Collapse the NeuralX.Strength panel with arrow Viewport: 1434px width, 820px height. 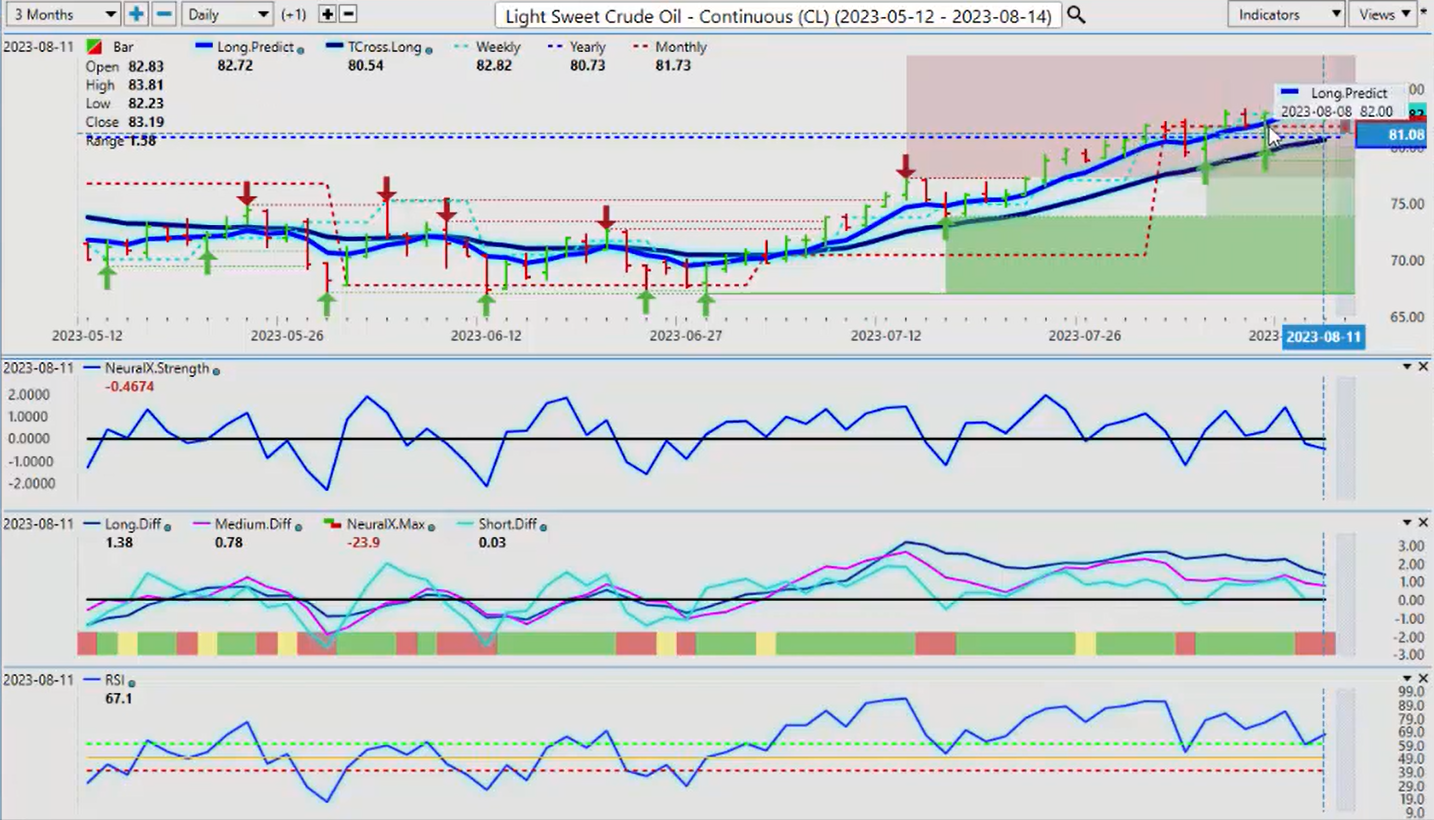tap(1406, 367)
